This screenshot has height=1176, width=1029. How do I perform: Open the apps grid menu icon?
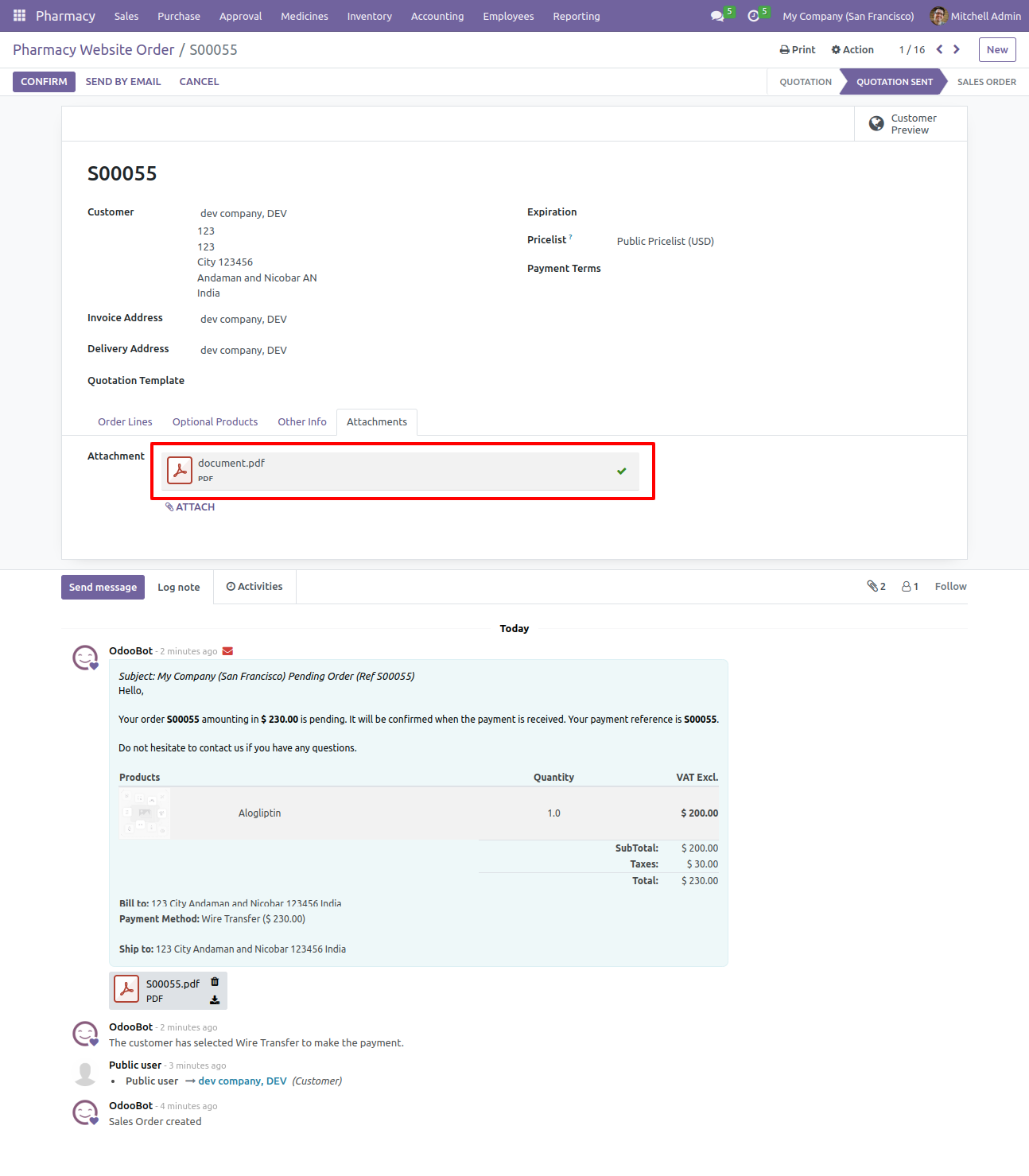pos(19,16)
